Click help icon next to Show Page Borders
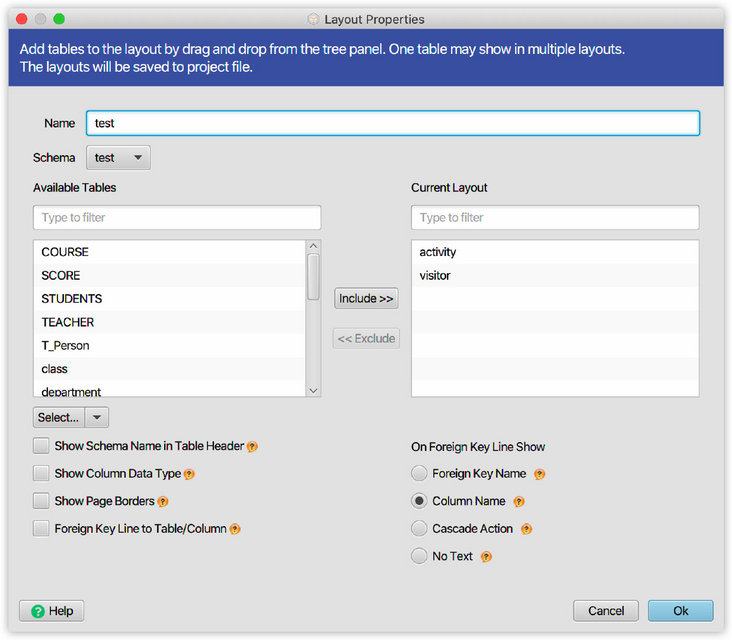The height and width of the screenshot is (640, 732). (x=163, y=501)
